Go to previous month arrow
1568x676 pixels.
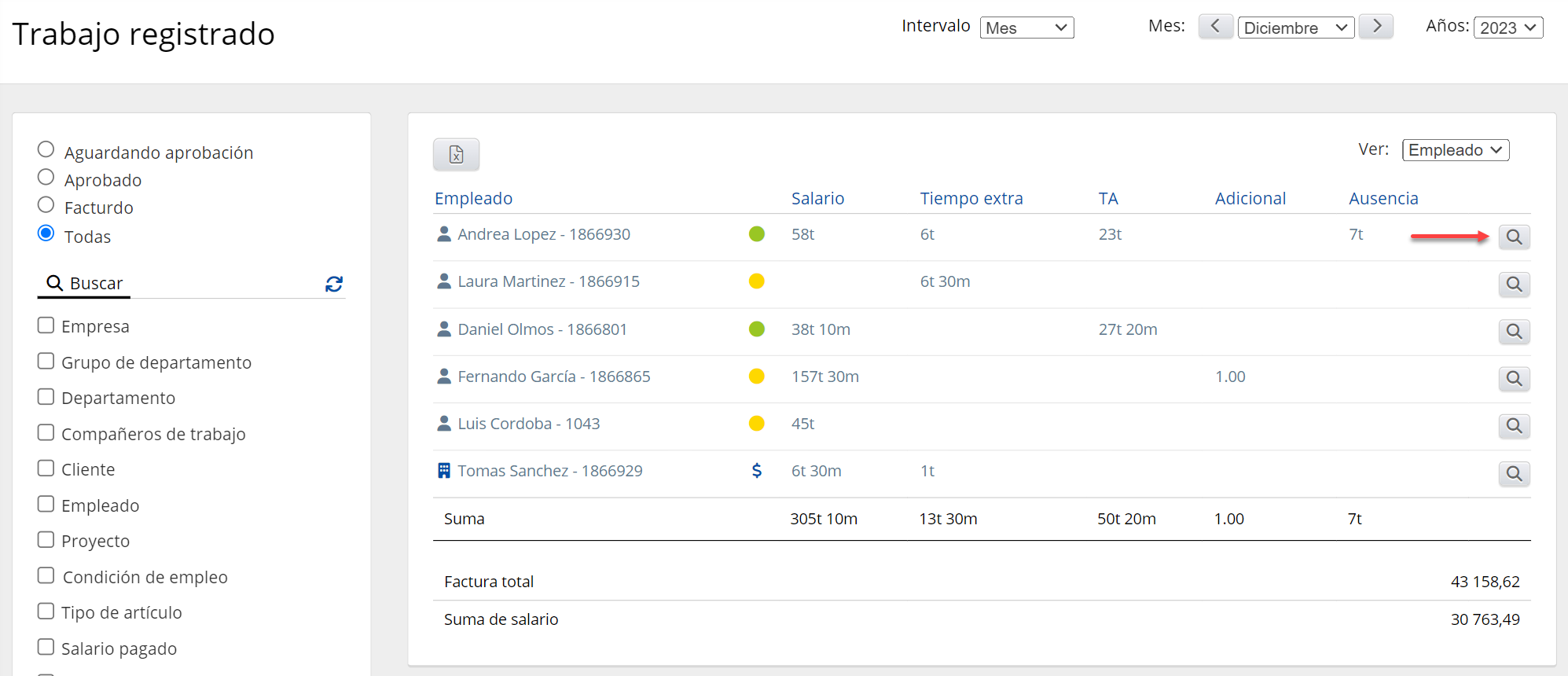click(1215, 27)
